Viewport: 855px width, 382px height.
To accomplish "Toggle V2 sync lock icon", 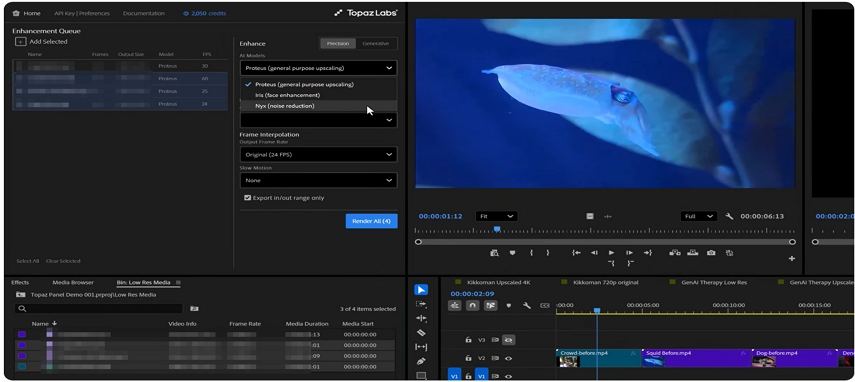I will click(495, 358).
